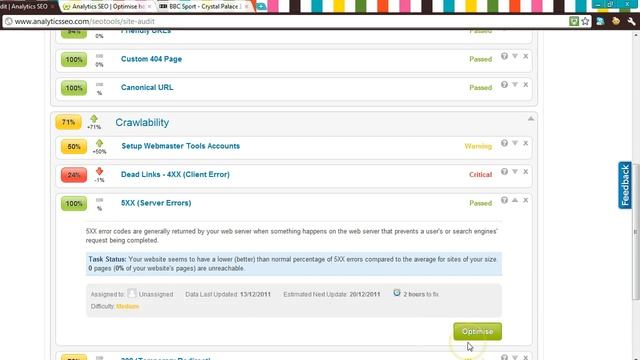
Task: Dismiss Dead Links 4XX task with X
Action: 526,171
